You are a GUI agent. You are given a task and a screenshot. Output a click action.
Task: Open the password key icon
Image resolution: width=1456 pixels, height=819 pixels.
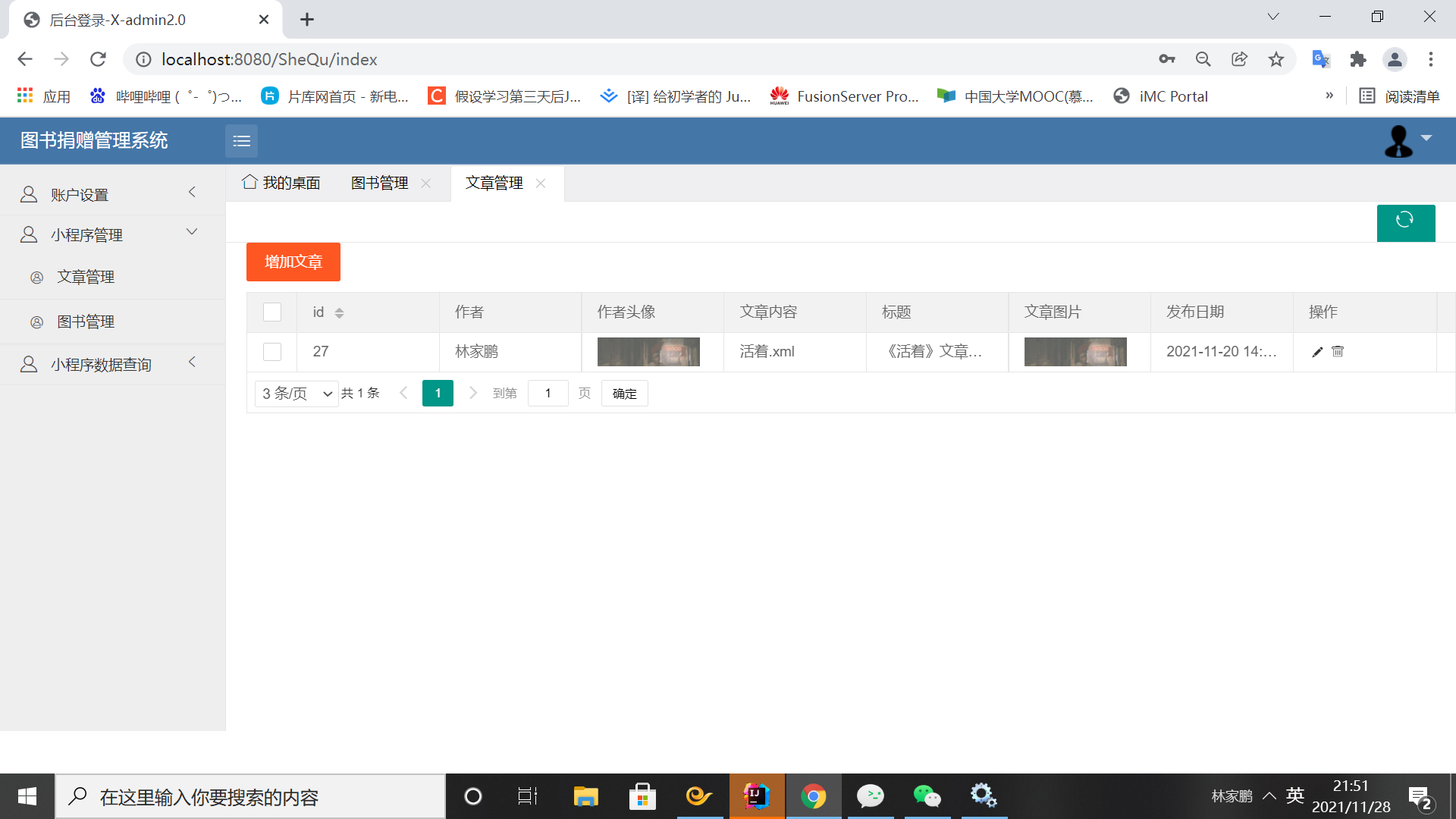click(x=1167, y=59)
